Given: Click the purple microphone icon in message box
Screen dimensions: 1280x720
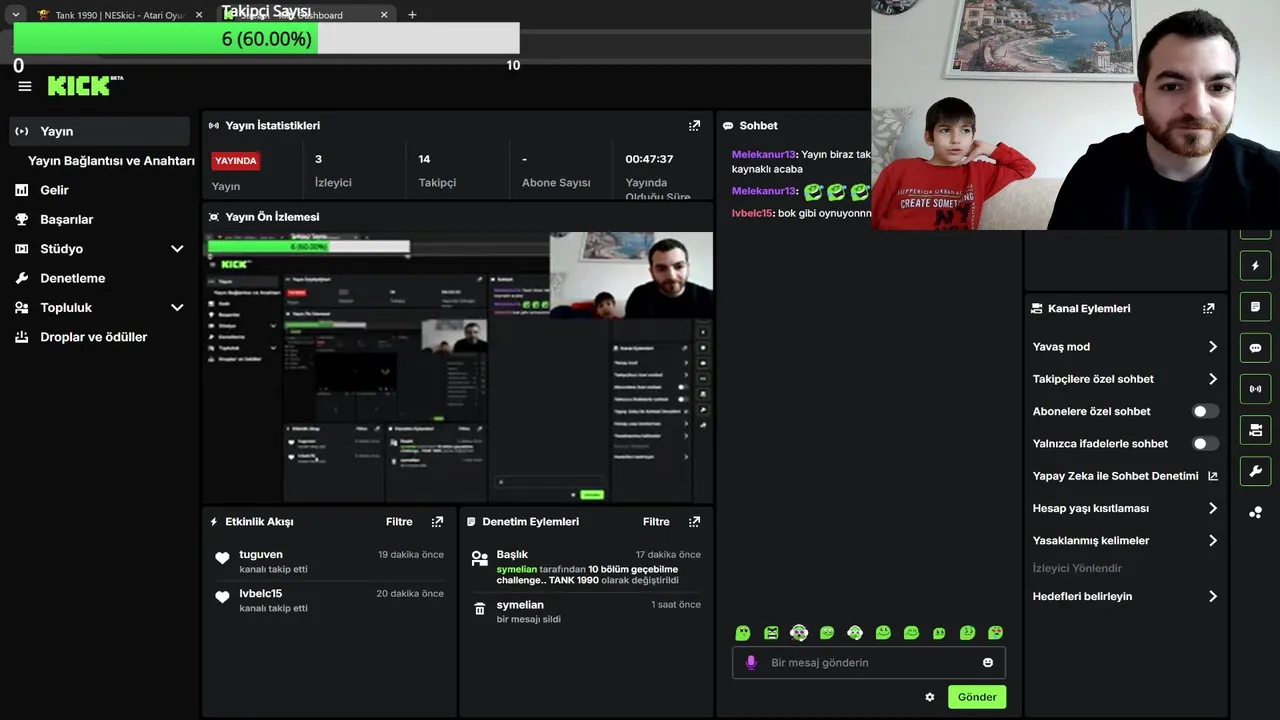Looking at the screenshot, I should coord(751,662).
